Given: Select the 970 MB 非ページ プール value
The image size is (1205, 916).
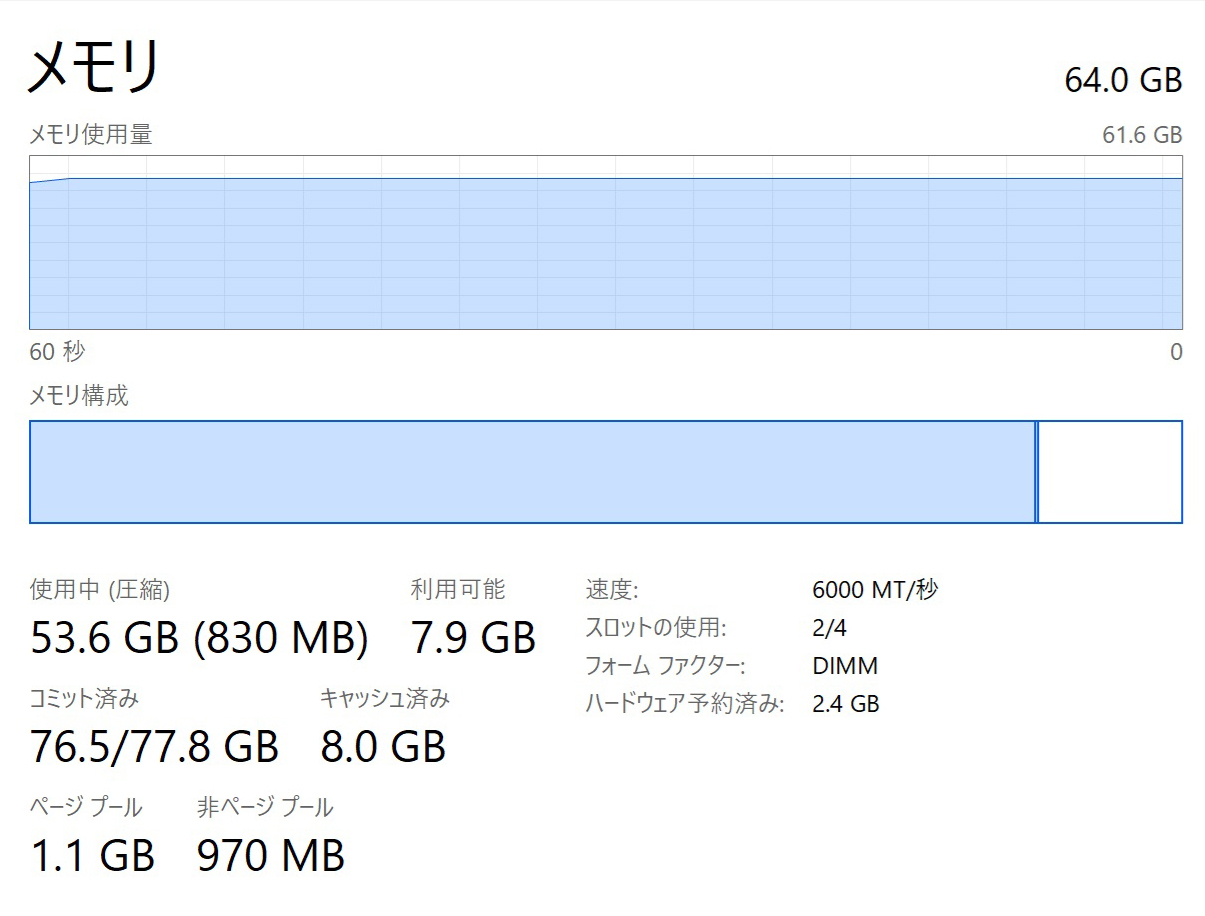Looking at the screenshot, I should 271,855.
